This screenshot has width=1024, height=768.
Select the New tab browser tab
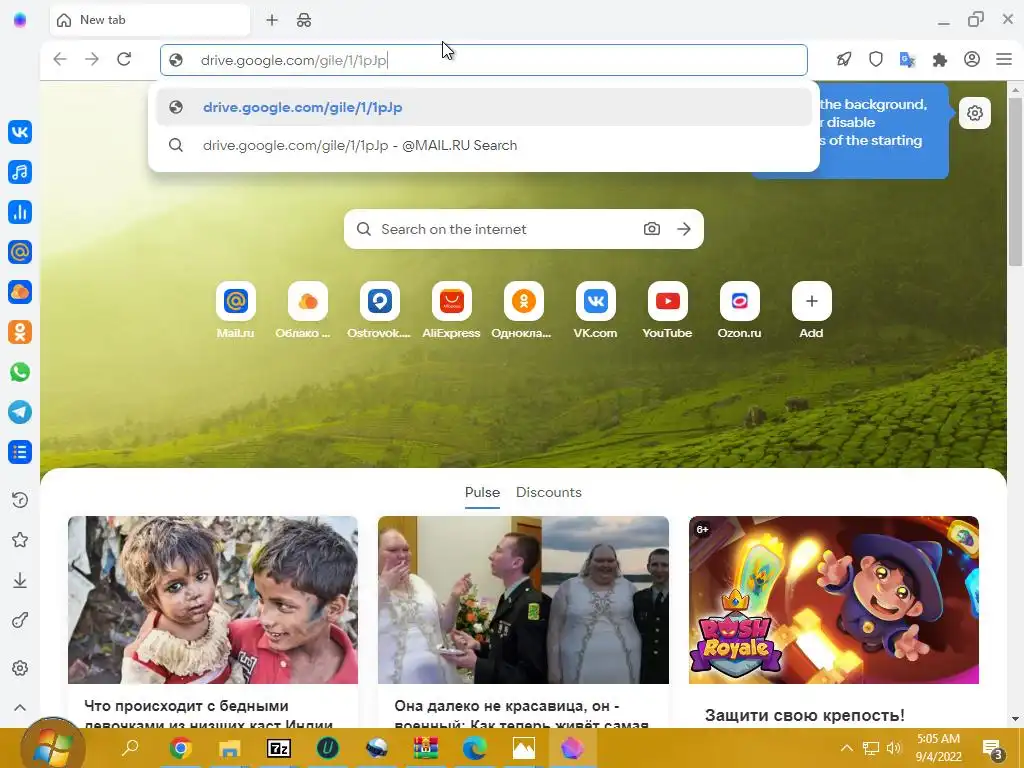[150, 20]
